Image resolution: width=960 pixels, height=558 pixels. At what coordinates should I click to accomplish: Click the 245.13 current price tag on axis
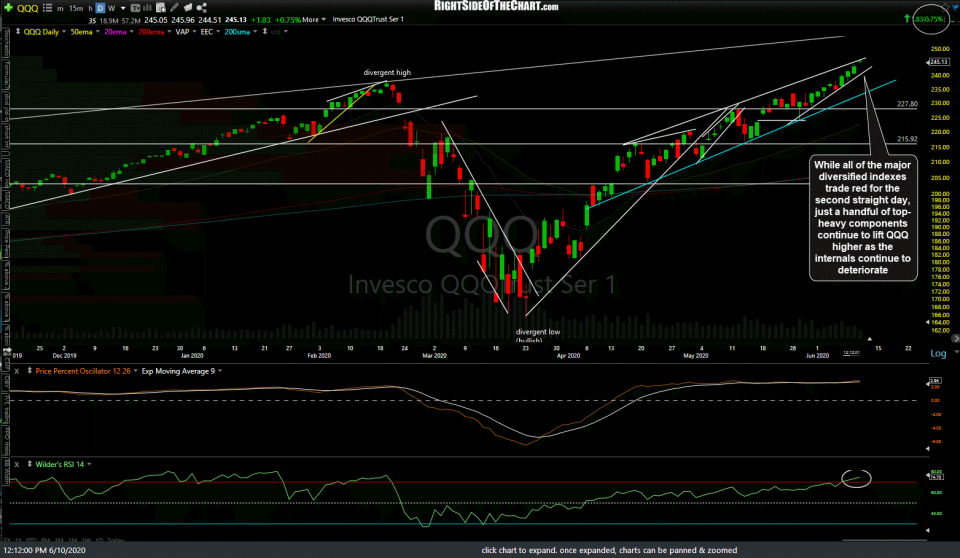(x=939, y=62)
